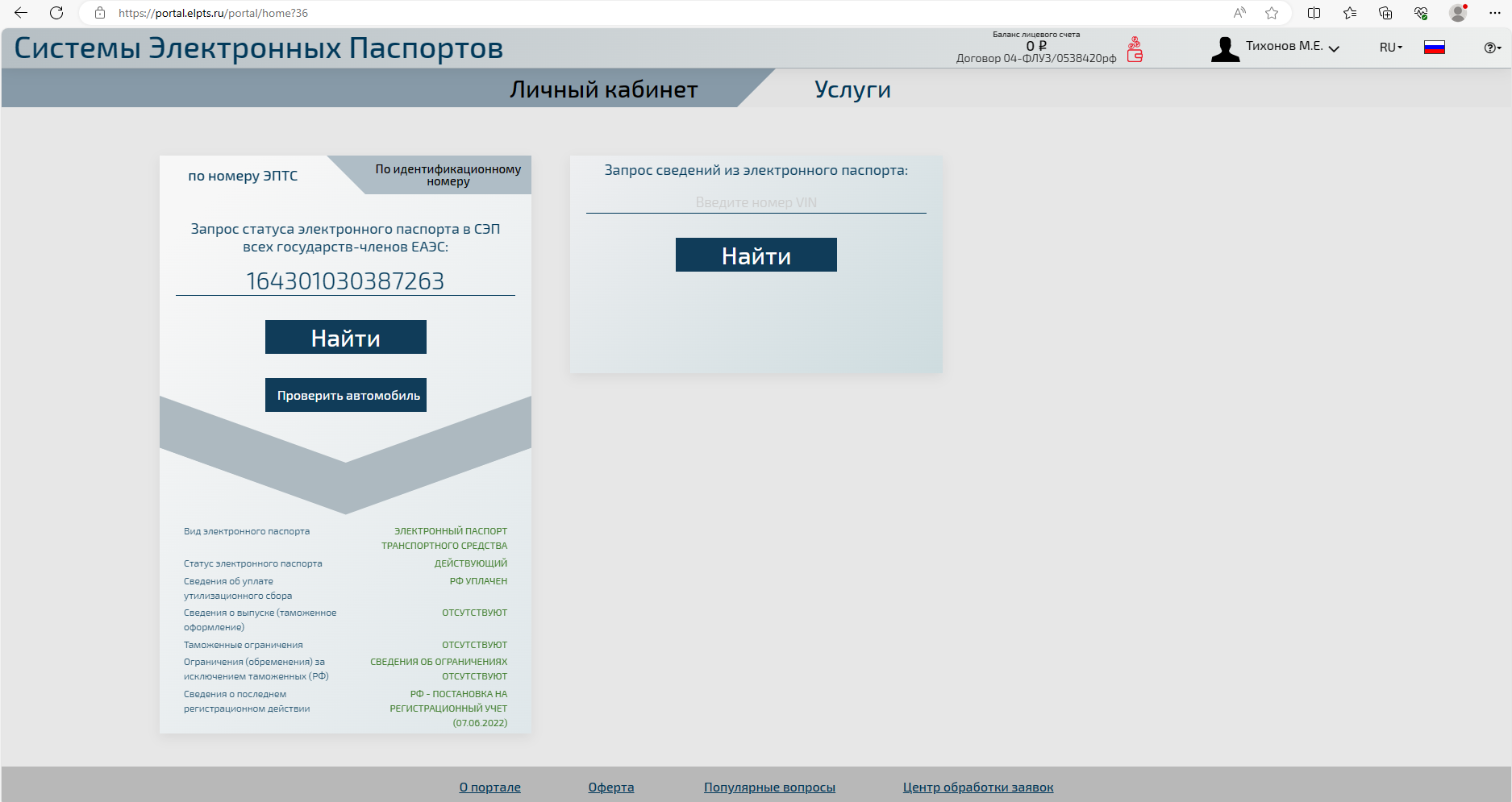
Task: Click the ЭПТС number input field
Action: pyautogui.click(x=345, y=280)
